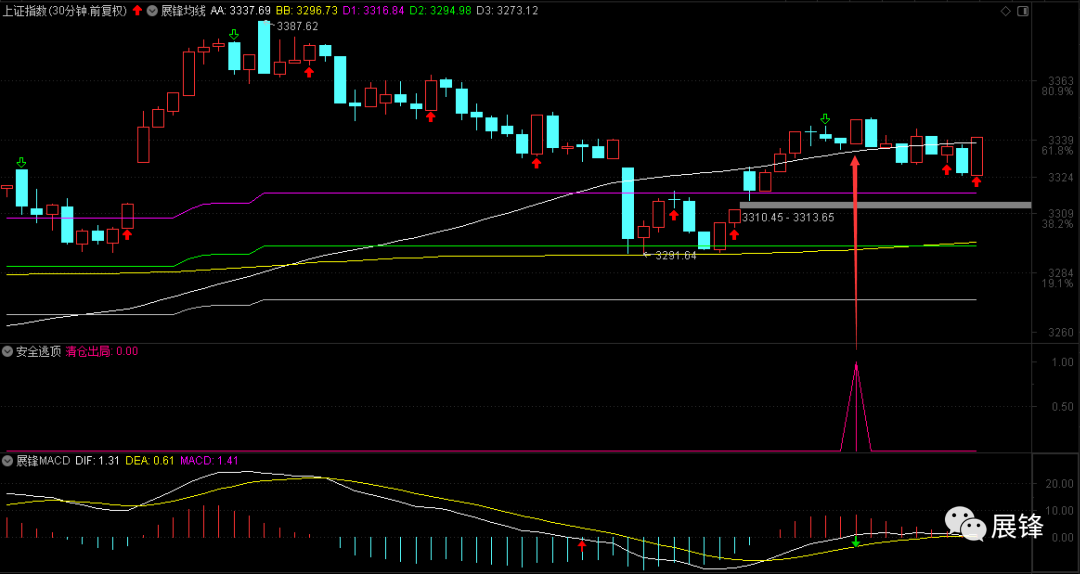Select the 展锋均线 indicator name
The image size is (1080, 574).
[x=184, y=10]
